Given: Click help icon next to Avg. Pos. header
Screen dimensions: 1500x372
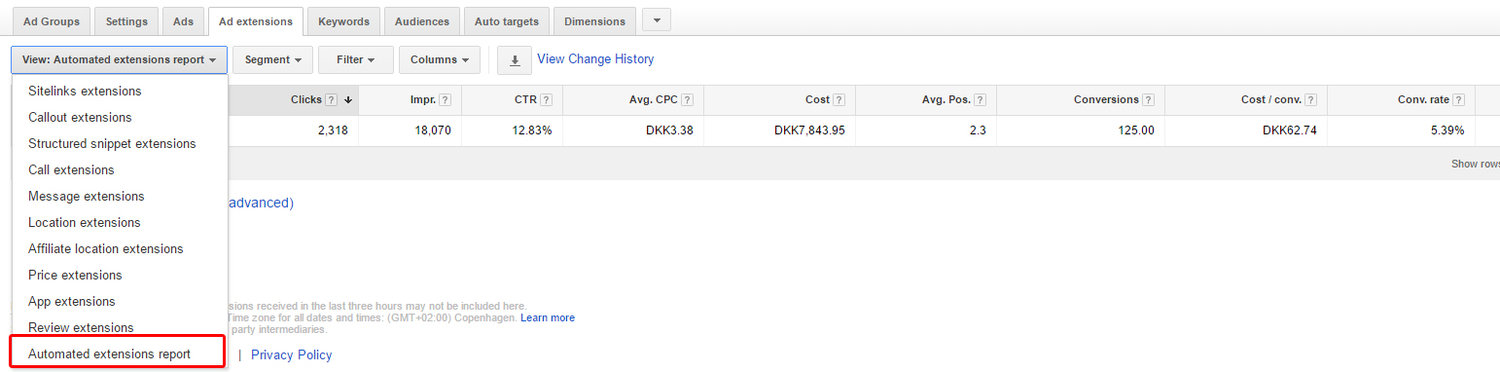Looking at the screenshot, I should click(x=980, y=100).
